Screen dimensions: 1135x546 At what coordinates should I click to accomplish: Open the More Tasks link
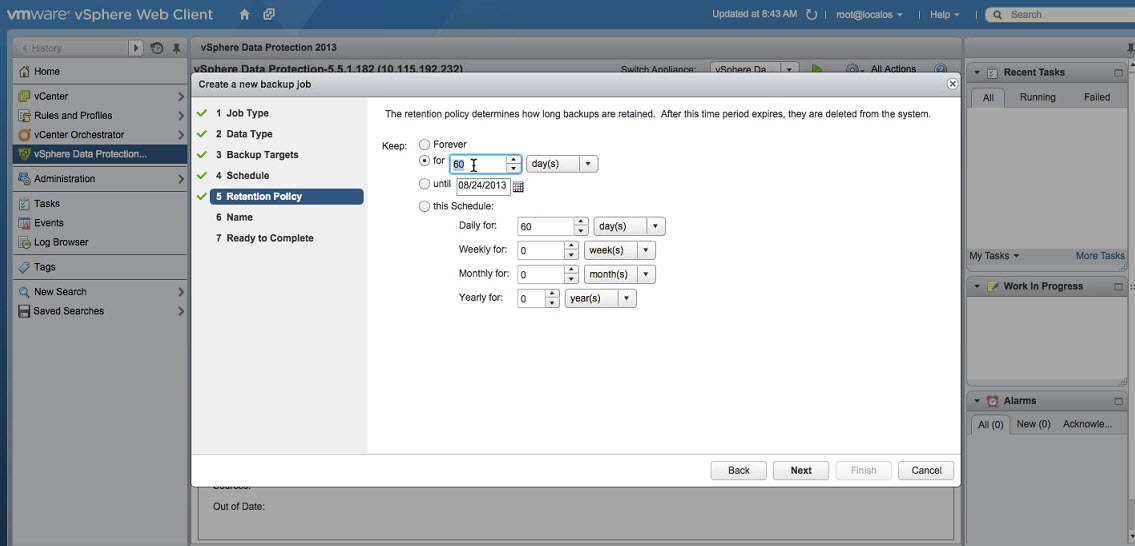(1100, 256)
